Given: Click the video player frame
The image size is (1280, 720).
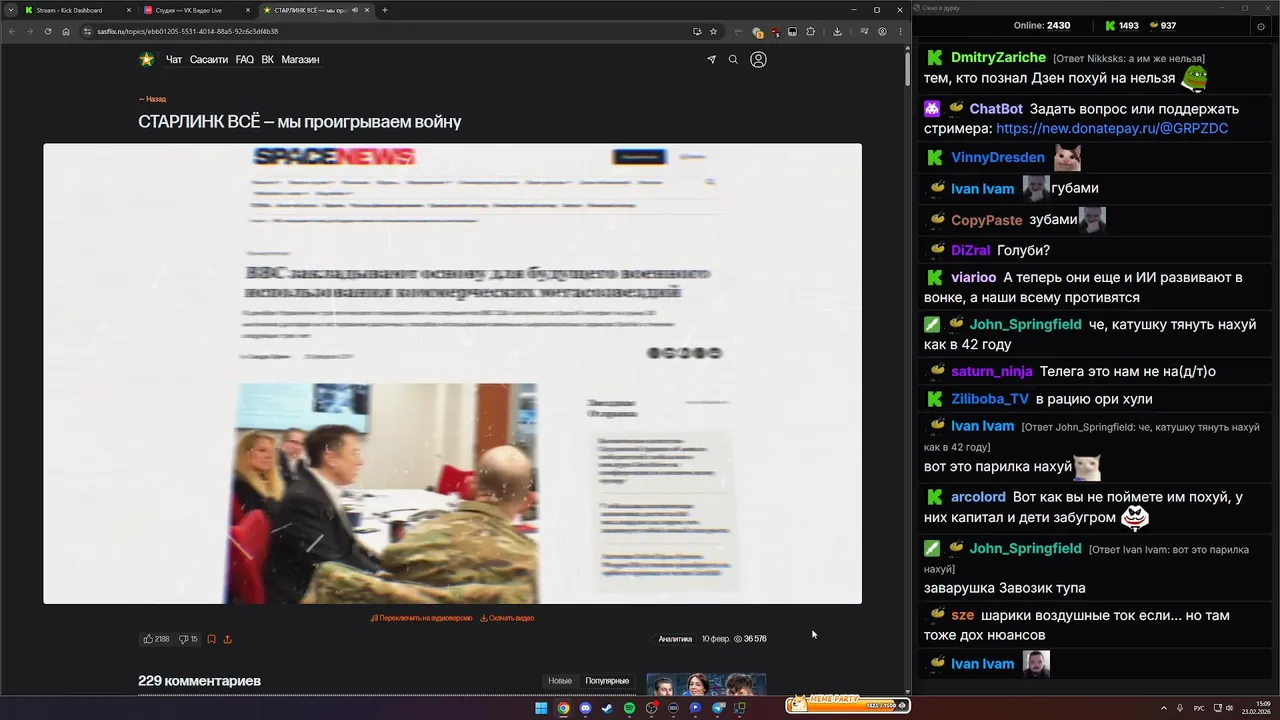Looking at the screenshot, I should [x=452, y=373].
